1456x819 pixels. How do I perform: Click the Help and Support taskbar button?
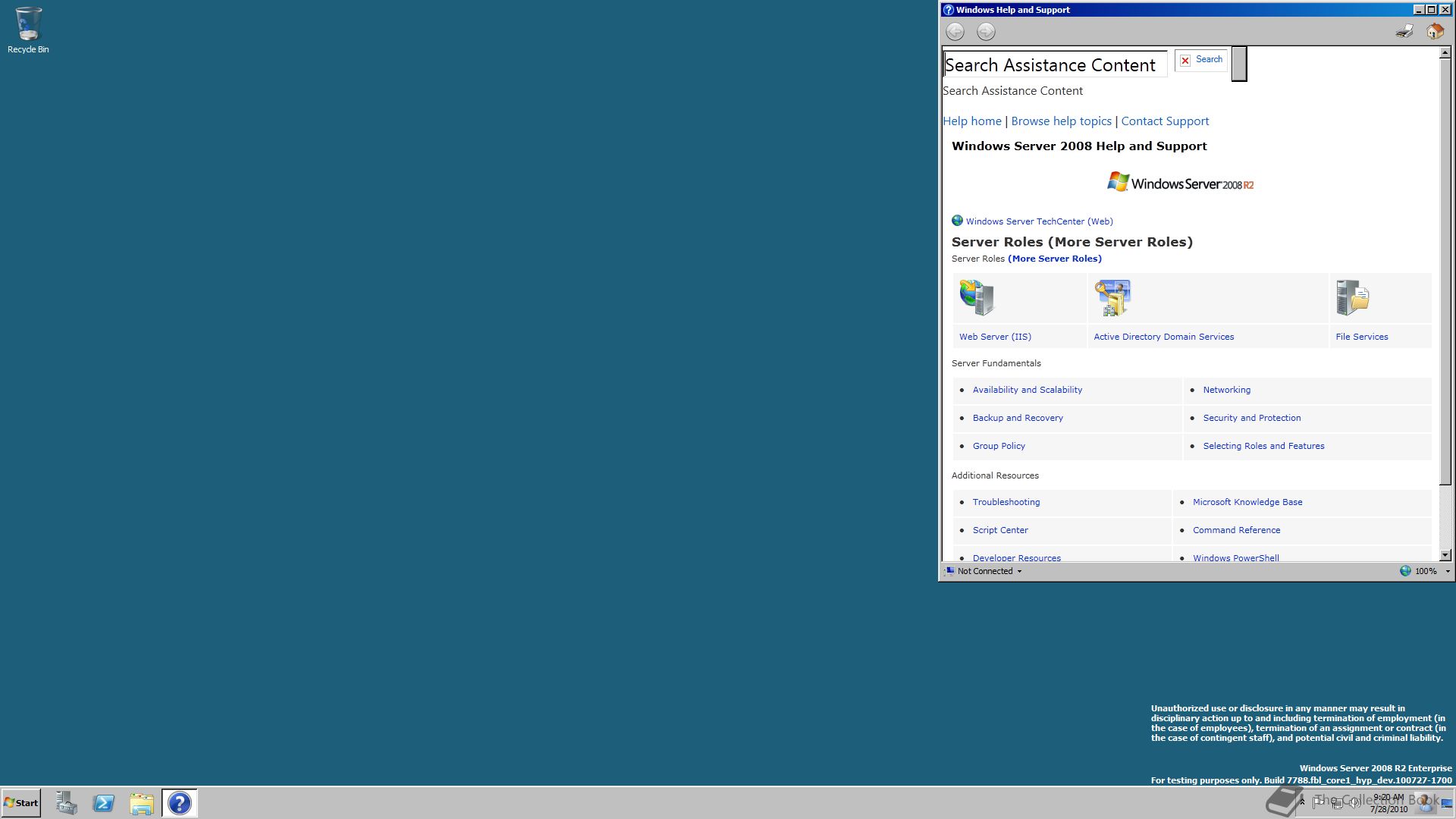tap(180, 803)
